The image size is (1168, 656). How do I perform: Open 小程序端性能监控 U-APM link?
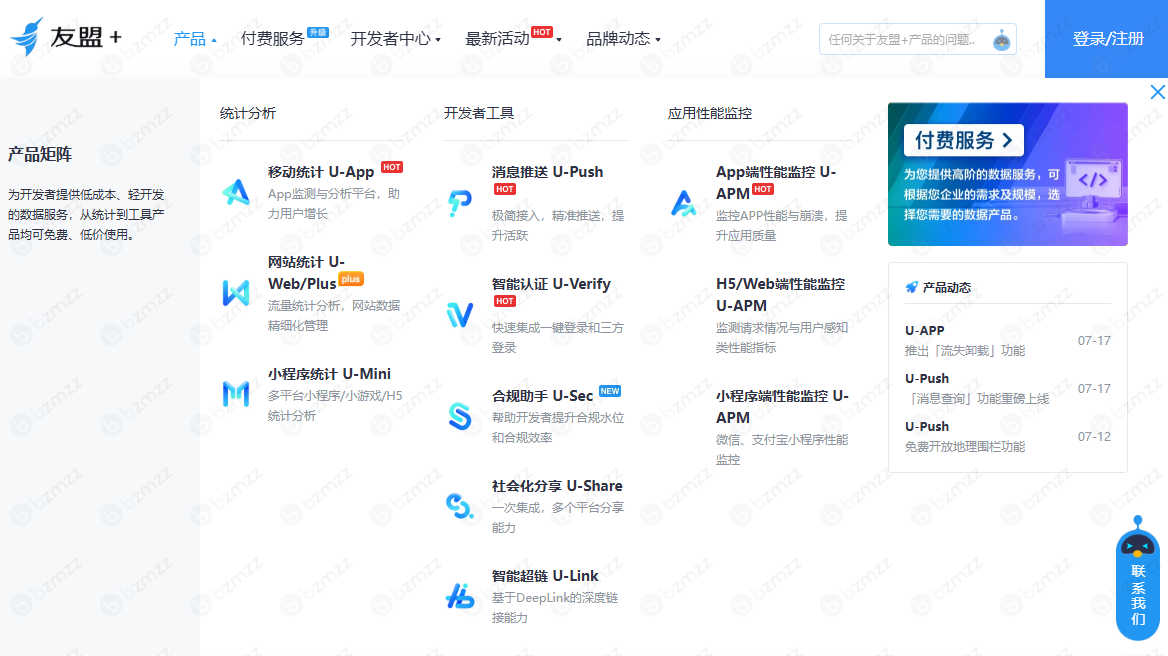pos(782,407)
